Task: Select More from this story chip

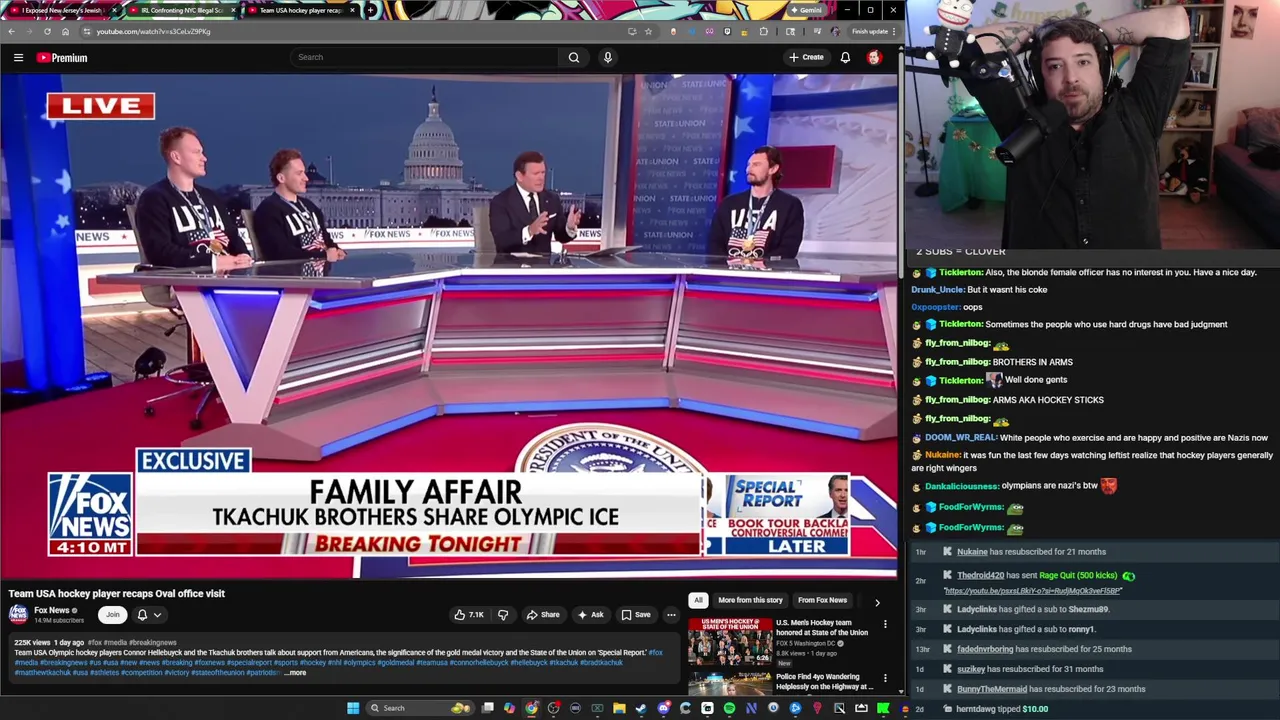Action: (x=750, y=600)
